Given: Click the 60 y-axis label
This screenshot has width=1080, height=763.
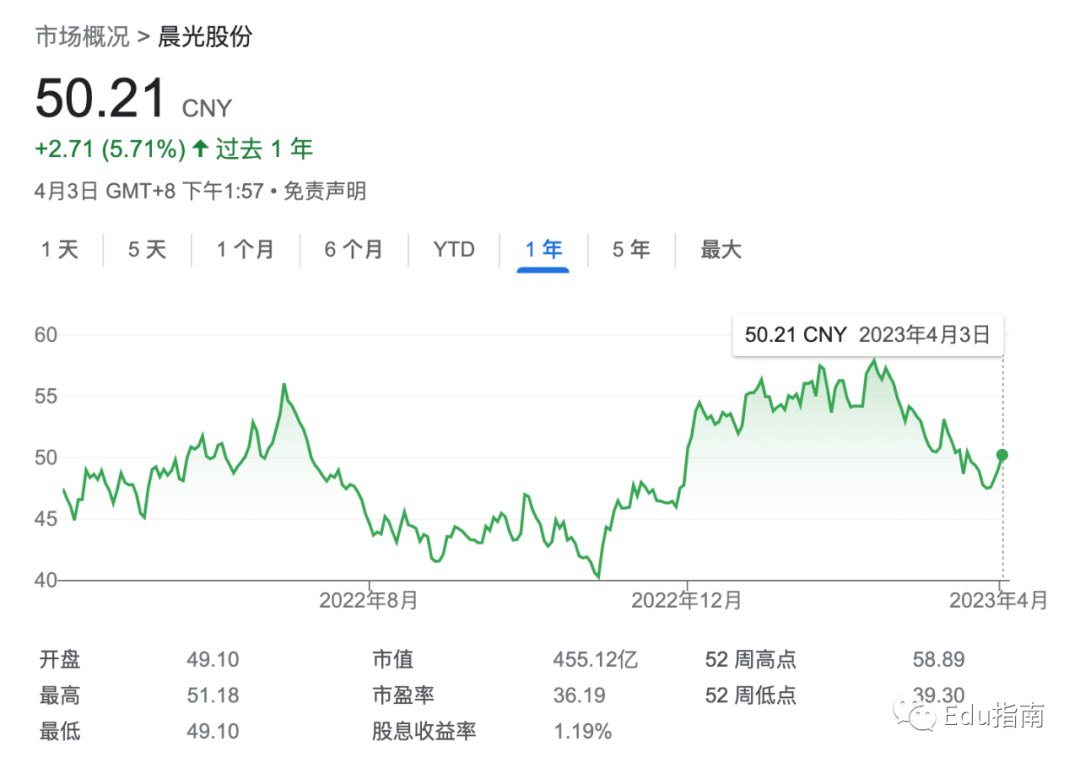Looking at the screenshot, I should point(45,335).
